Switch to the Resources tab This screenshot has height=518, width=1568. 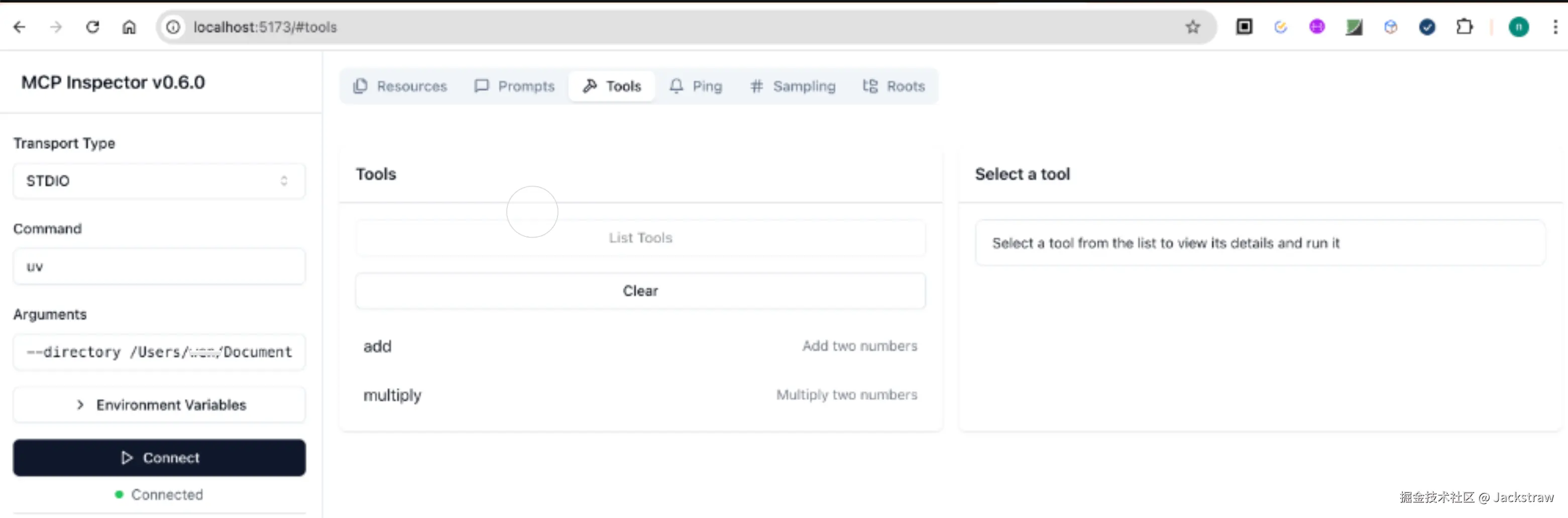pyautogui.click(x=400, y=86)
